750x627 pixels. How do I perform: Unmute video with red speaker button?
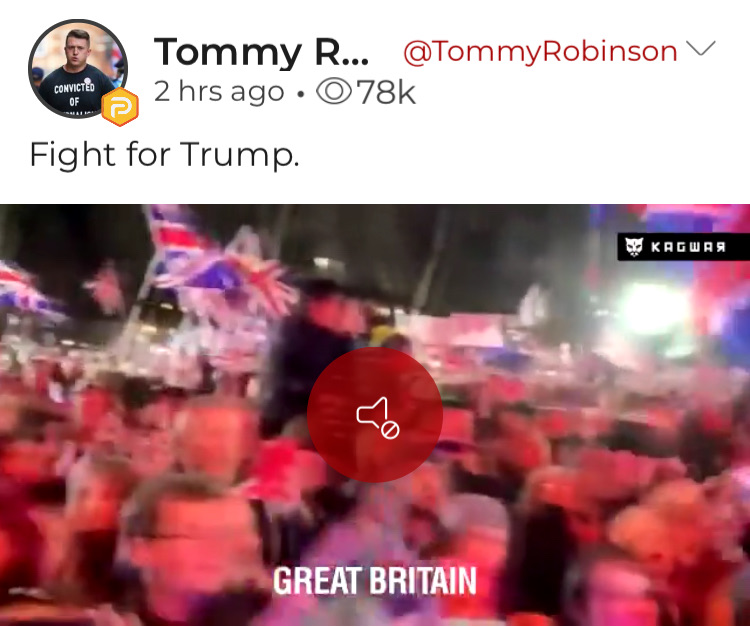(375, 415)
